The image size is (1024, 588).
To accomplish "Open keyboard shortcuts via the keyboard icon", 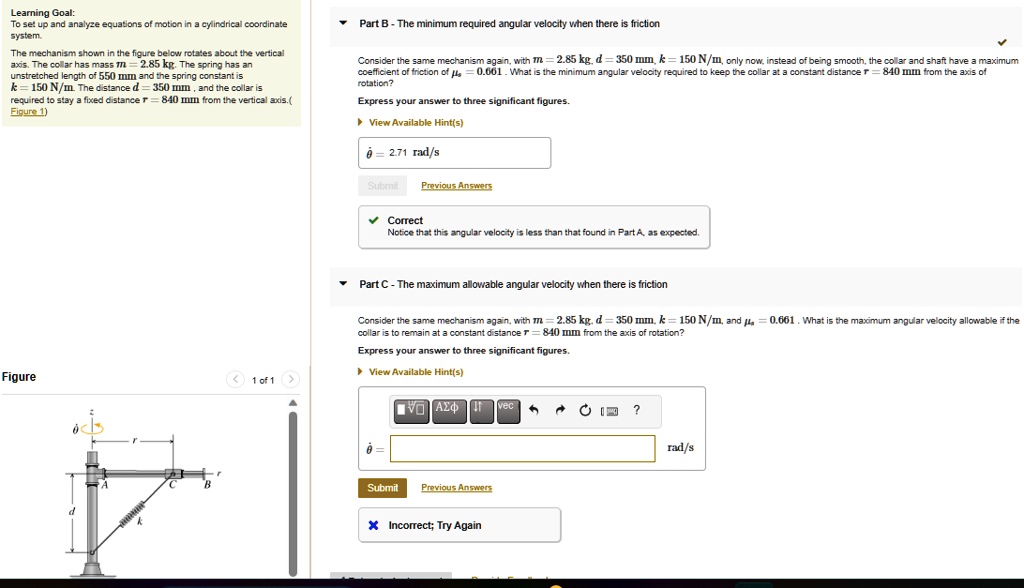I will (611, 411).
